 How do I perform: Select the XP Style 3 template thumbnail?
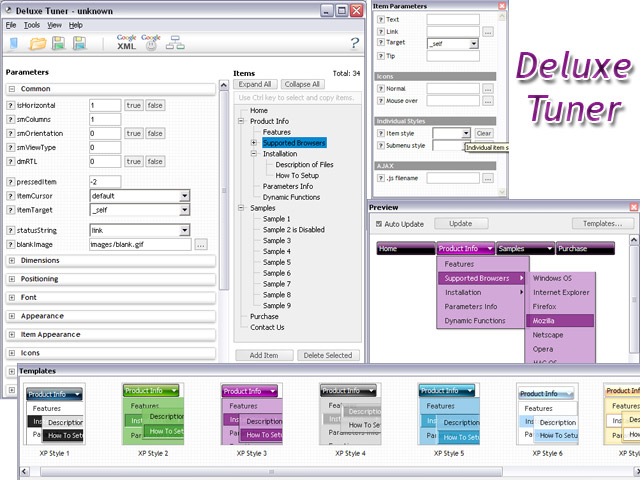[x=251, y=414]
